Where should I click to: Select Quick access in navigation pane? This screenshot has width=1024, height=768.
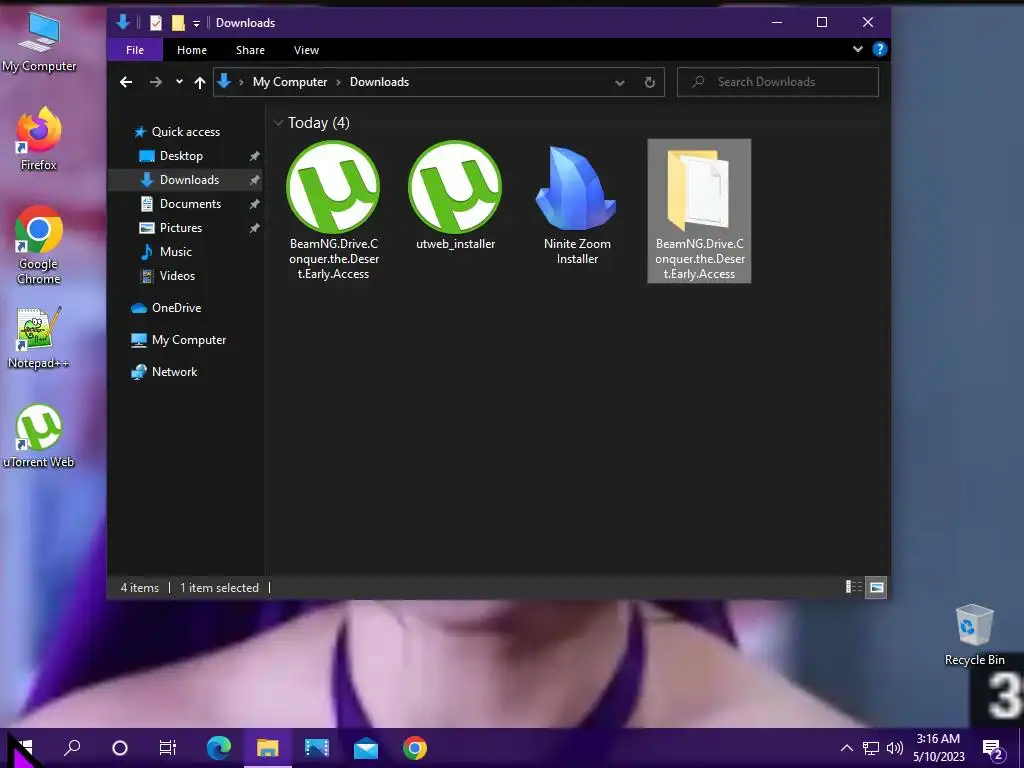[x=185, y=132]
